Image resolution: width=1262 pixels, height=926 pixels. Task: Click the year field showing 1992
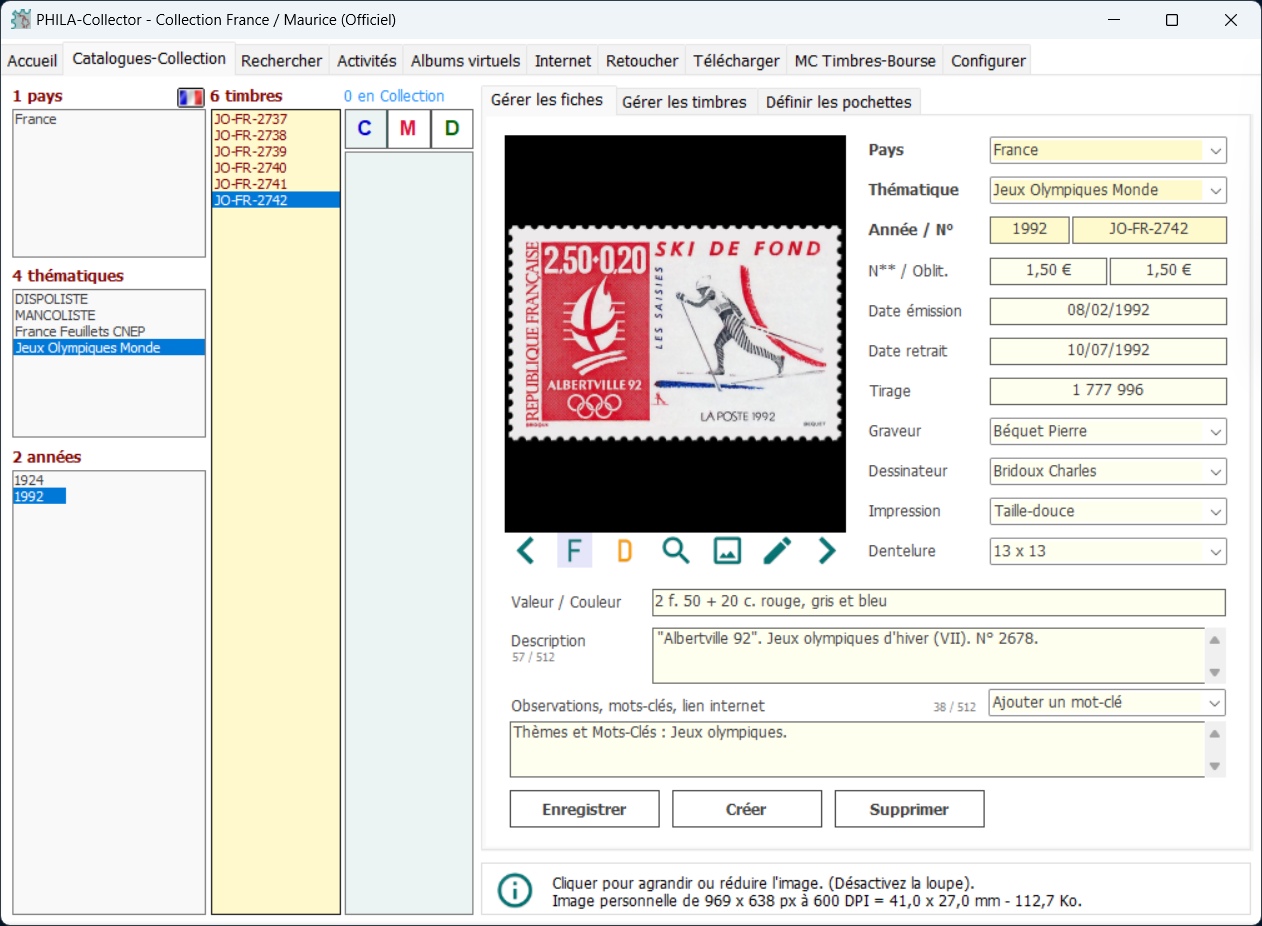1029,230
